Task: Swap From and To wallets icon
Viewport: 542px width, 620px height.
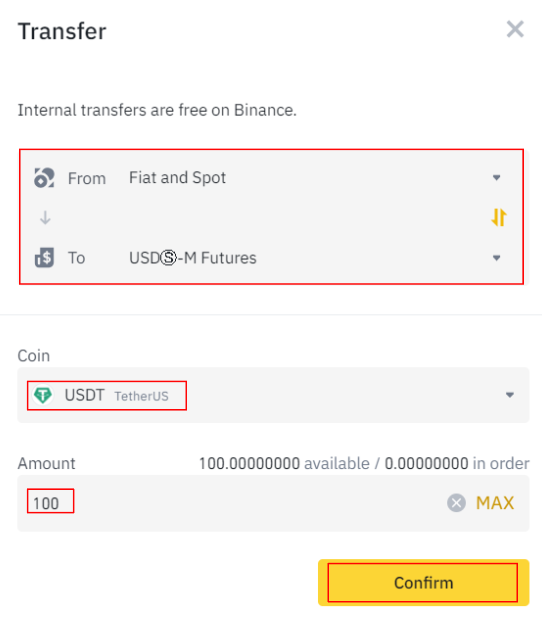Action: pyautogui.click(x=499, y=217)
